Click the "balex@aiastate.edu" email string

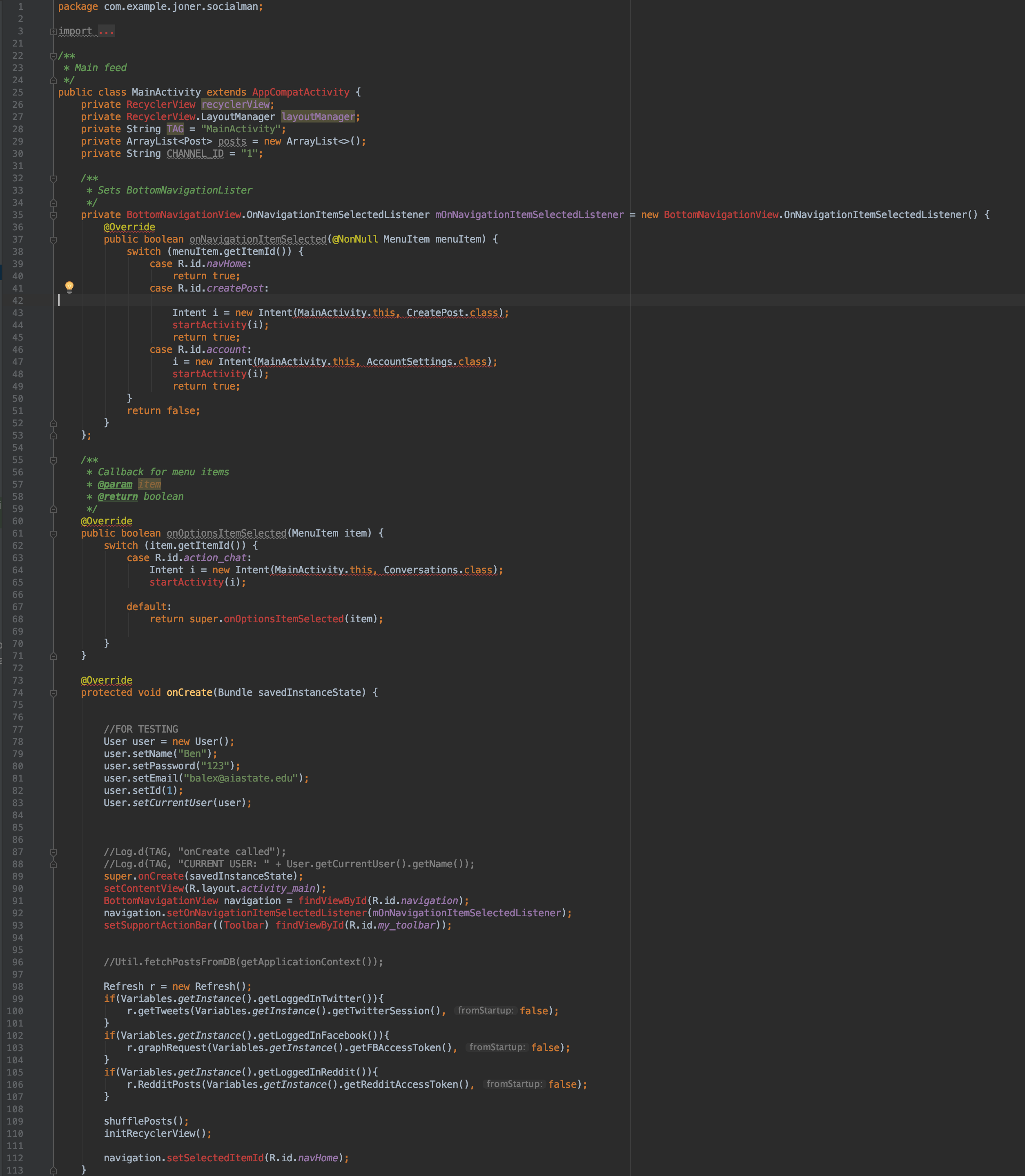click(241, 778)
